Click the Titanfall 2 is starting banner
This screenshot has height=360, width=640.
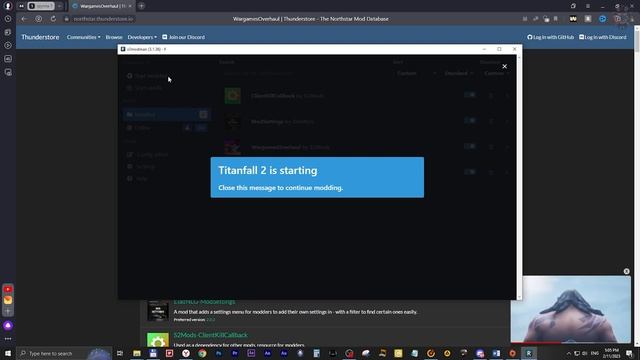[317, 177]
